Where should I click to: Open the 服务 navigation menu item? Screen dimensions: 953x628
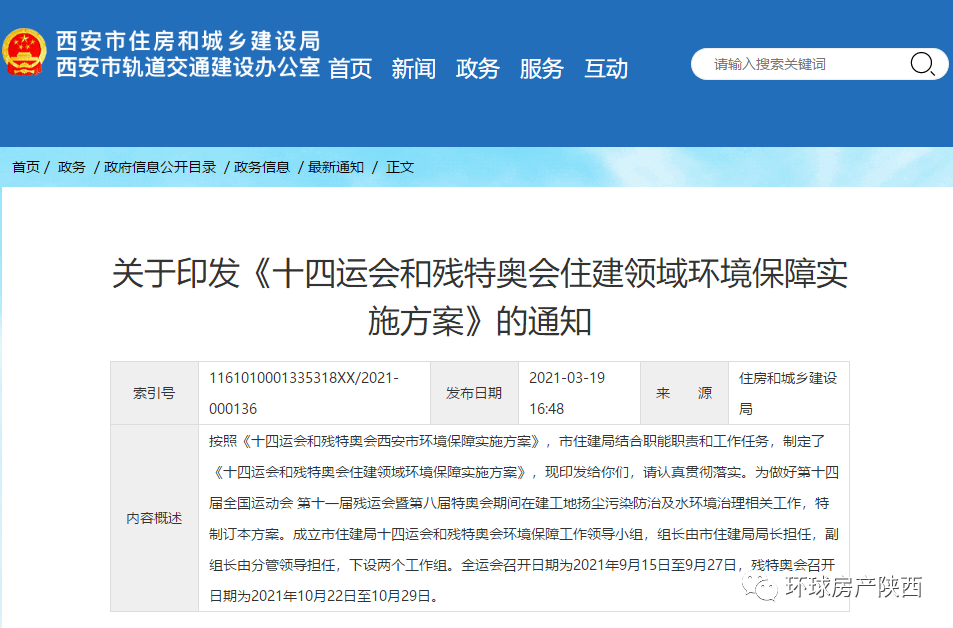pos(542,69)
